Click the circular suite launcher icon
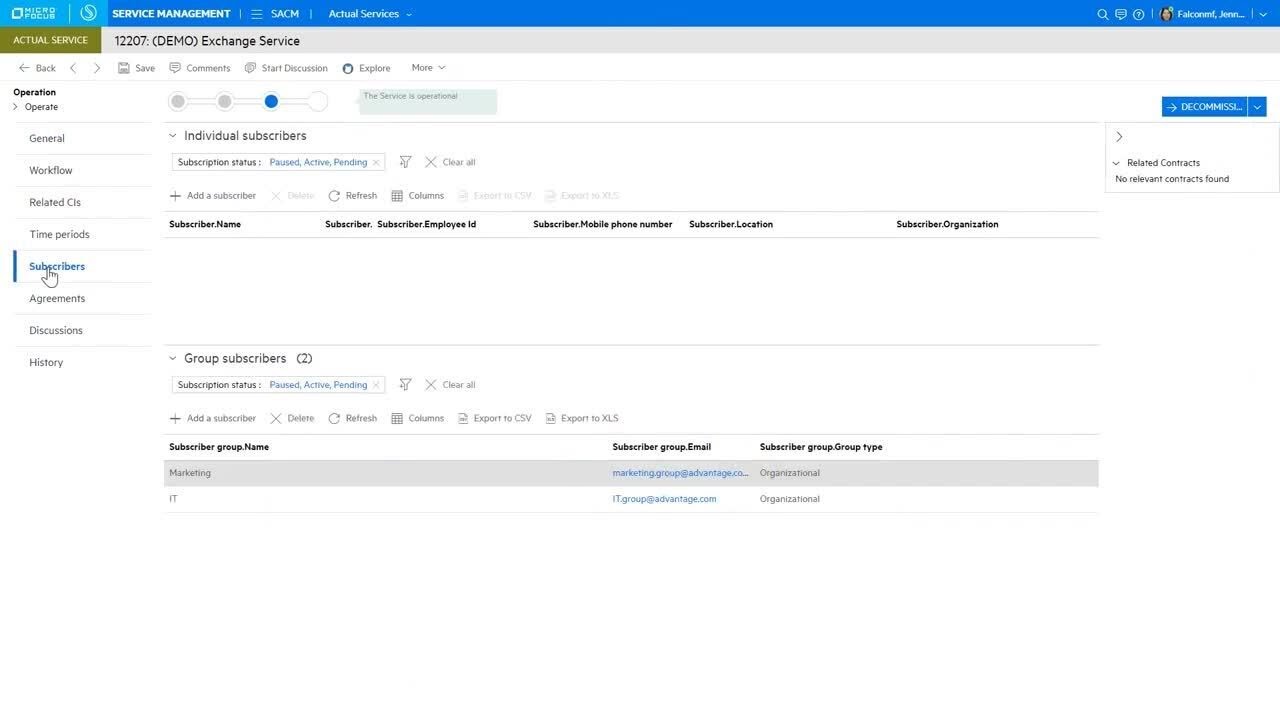 88,13
